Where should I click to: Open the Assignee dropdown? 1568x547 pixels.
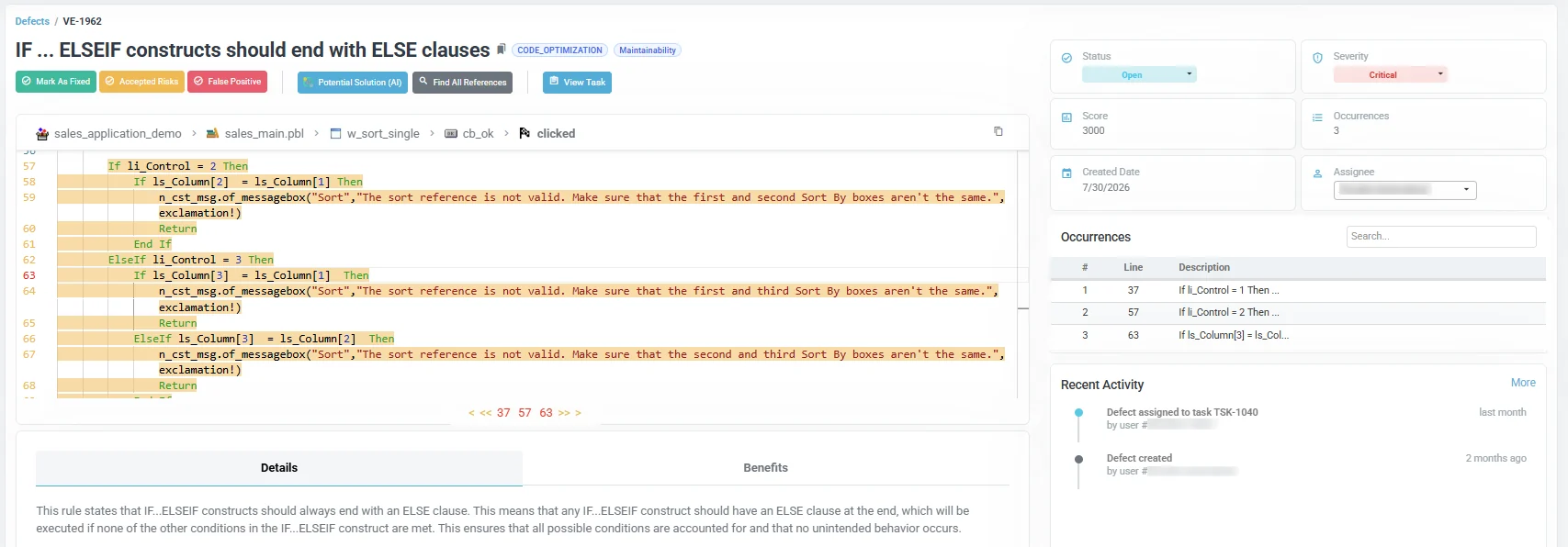(1404, 190)
